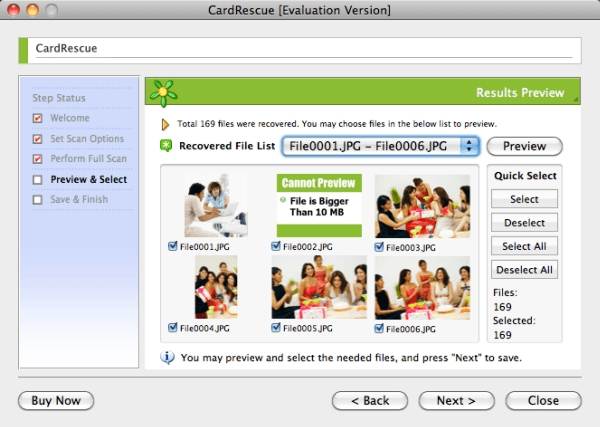This screenshot has height=427, width=600.
Task: Select the File0004.JPG thumbnail
Action: tap(216, 287)
